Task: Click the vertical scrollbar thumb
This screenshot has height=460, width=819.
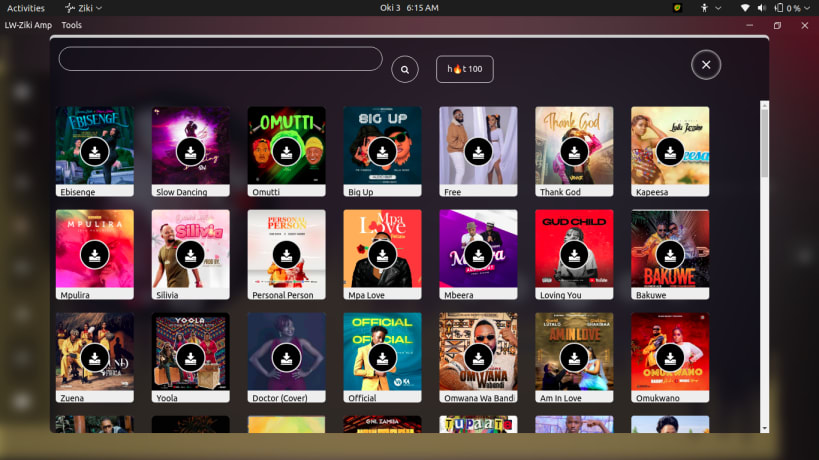Action: (x=765, y=144)
